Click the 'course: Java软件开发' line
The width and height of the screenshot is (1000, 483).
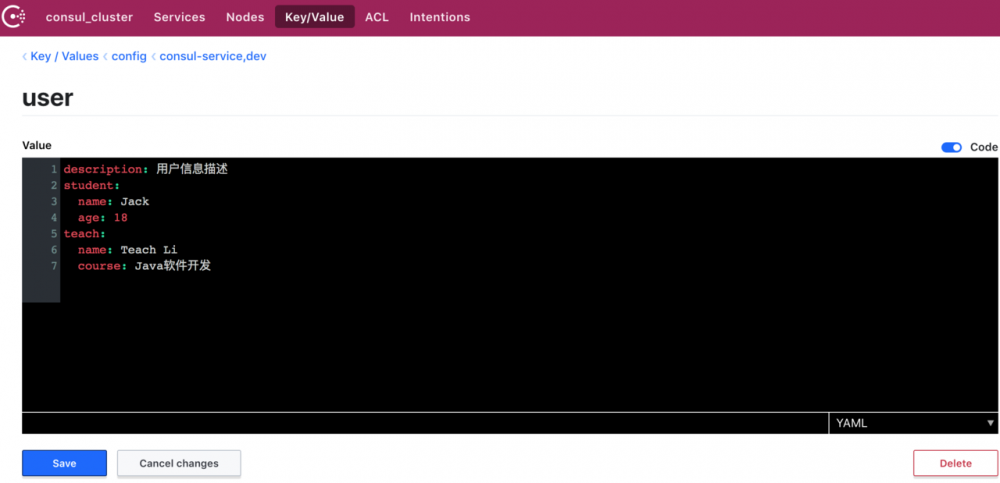click(x=144, y=265)
